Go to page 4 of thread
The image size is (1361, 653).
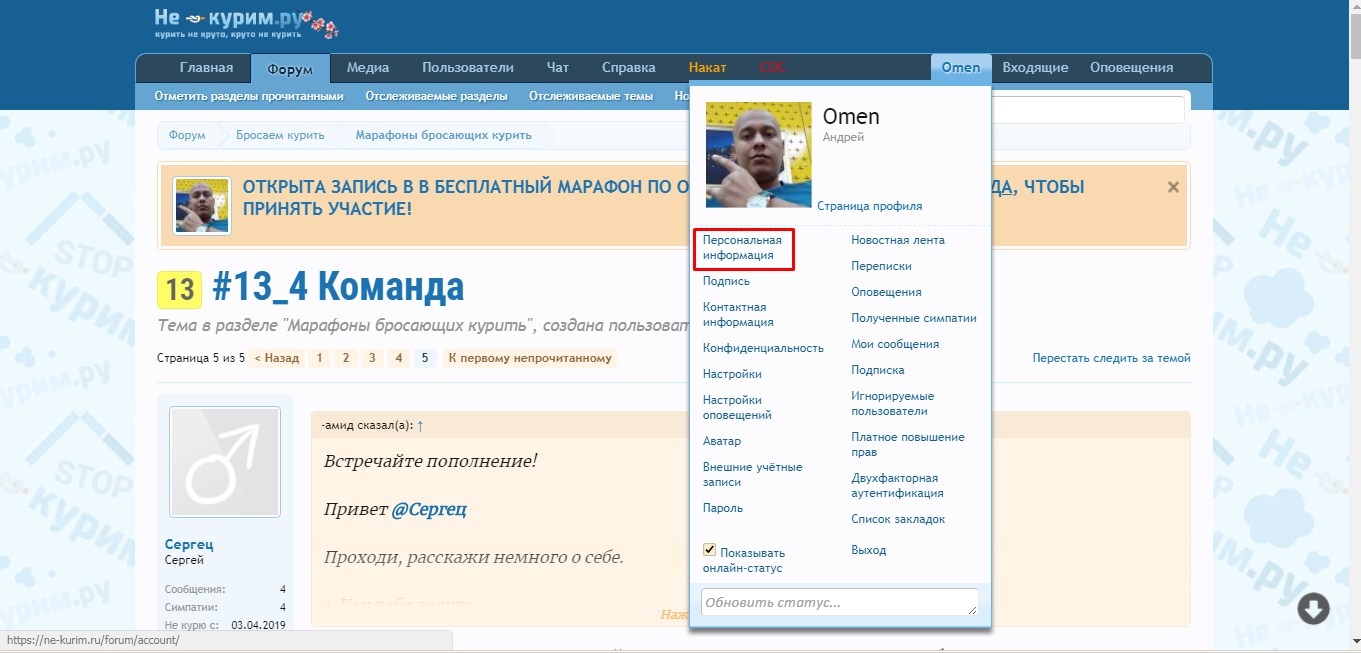click(x=398, y=358)
